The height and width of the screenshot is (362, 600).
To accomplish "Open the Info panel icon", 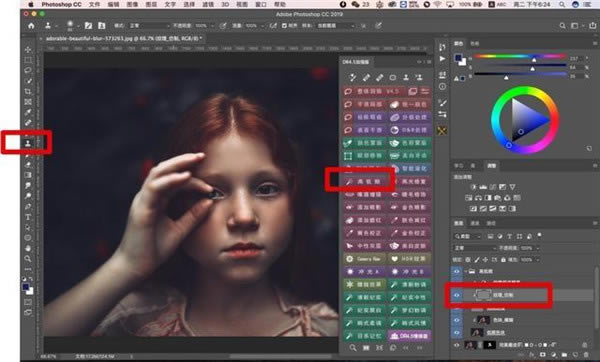I will coord(442,86).
